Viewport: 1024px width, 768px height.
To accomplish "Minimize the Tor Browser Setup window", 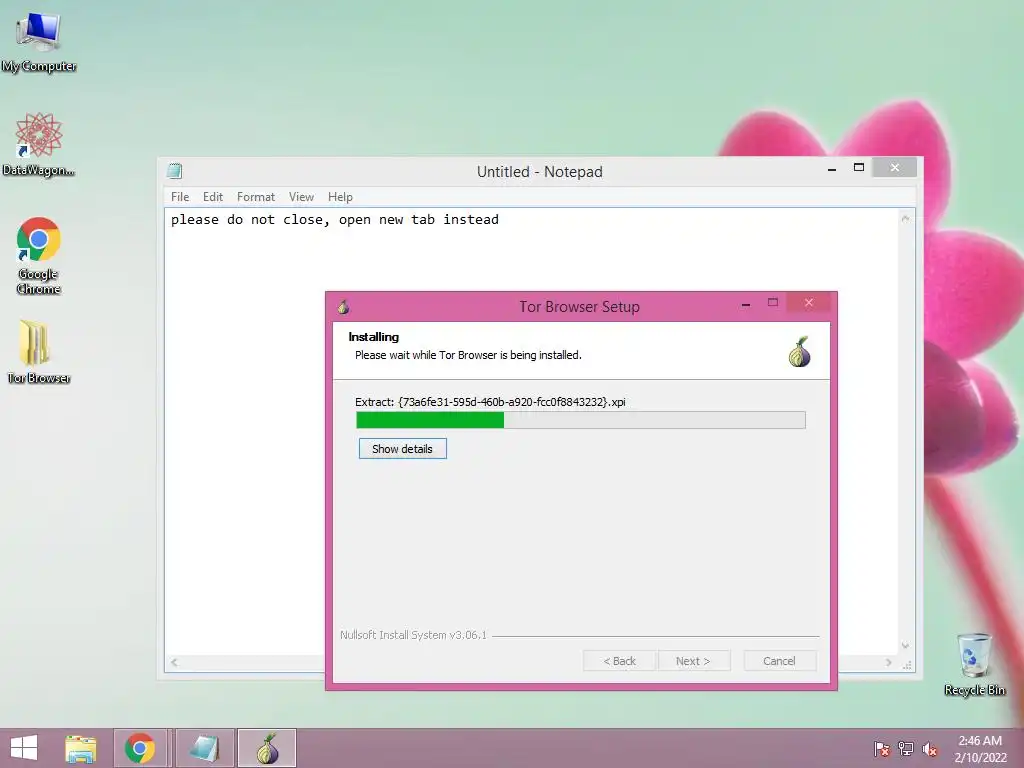I will (x=746, y=304).
